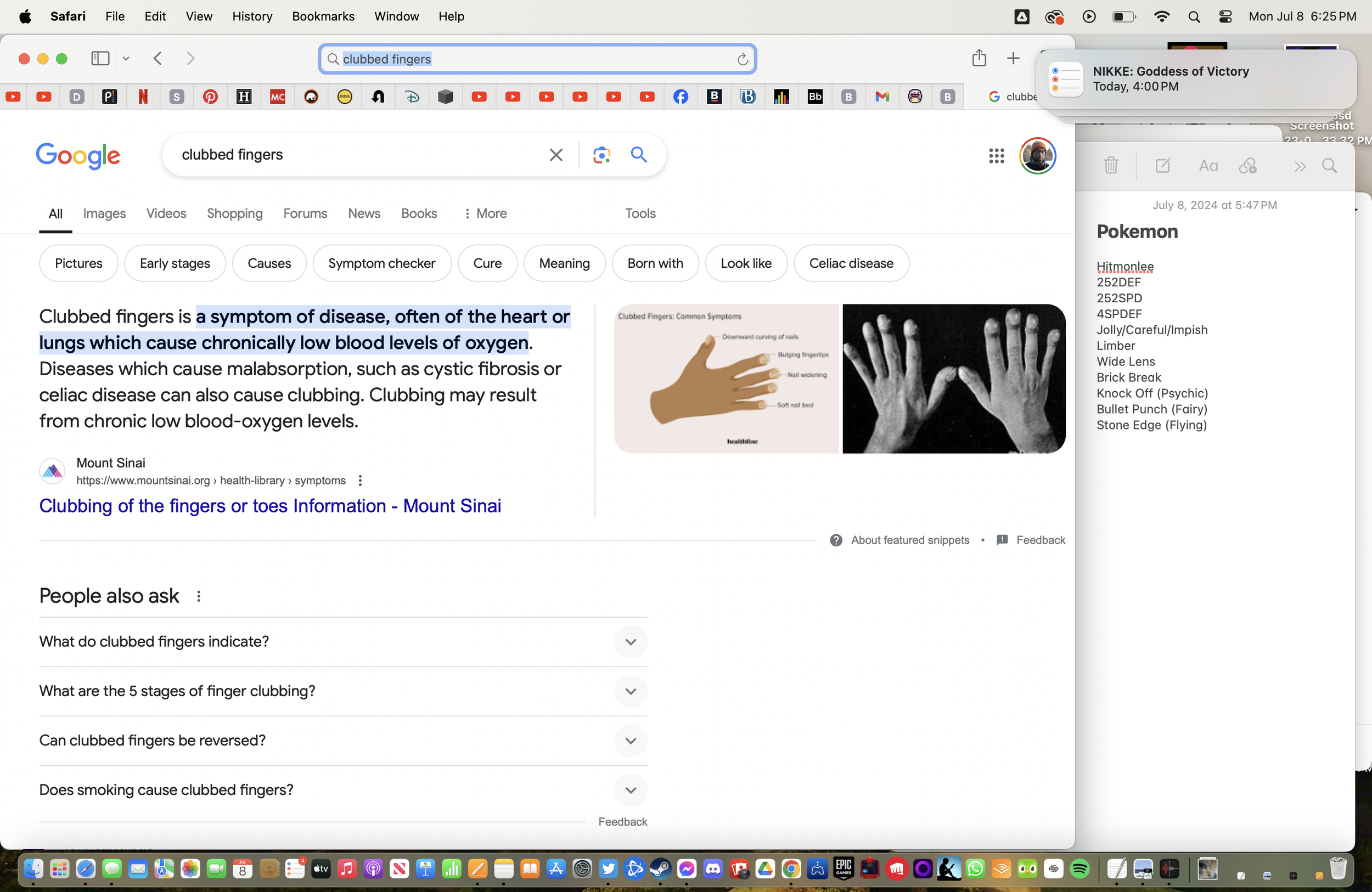This screenshot has width=1372, height=892.
Task: Click Notes text format Aa icon
Action: pyautogui.click(x=1208, y=166)
